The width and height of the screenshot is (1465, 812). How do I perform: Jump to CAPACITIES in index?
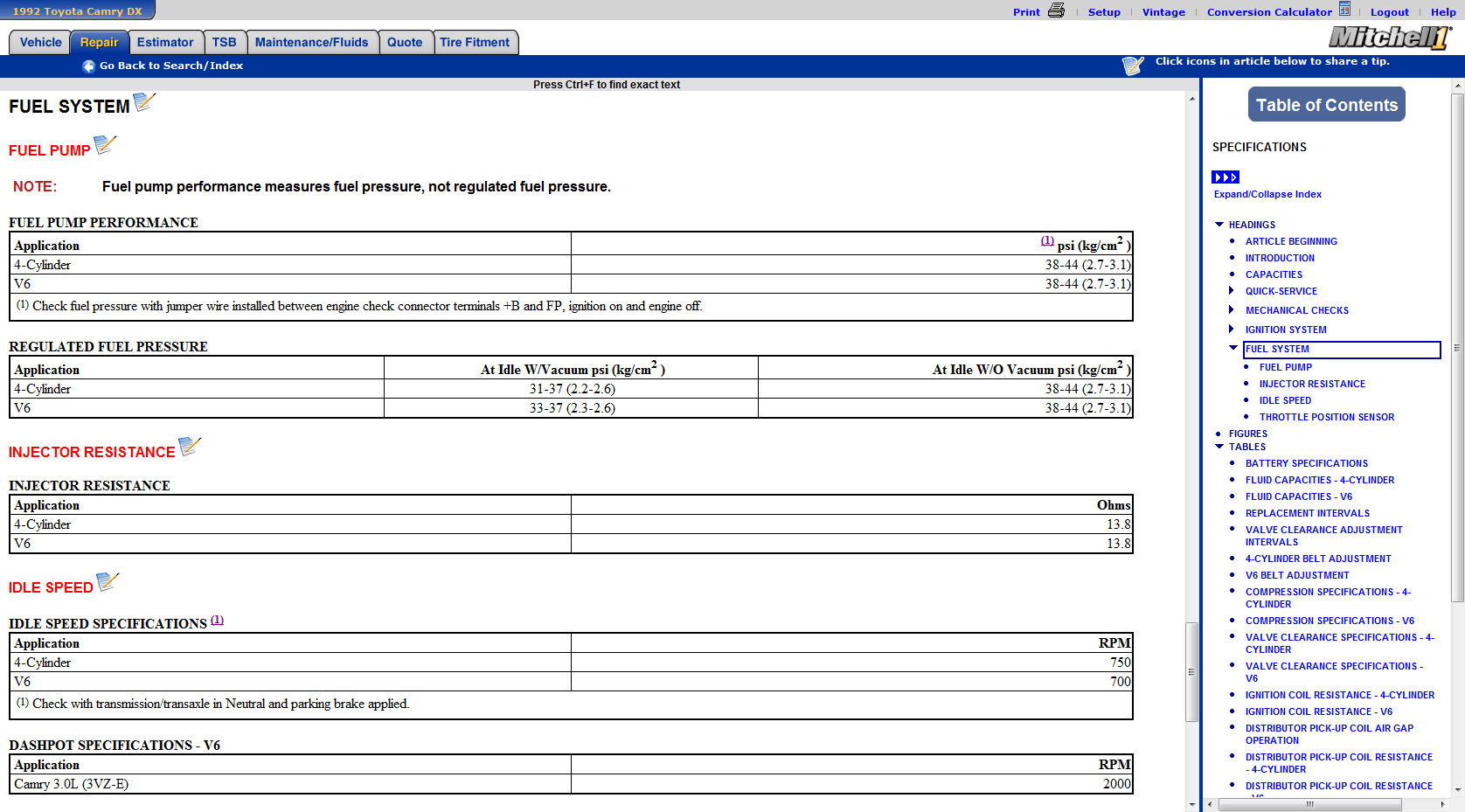coord(1274,274)
